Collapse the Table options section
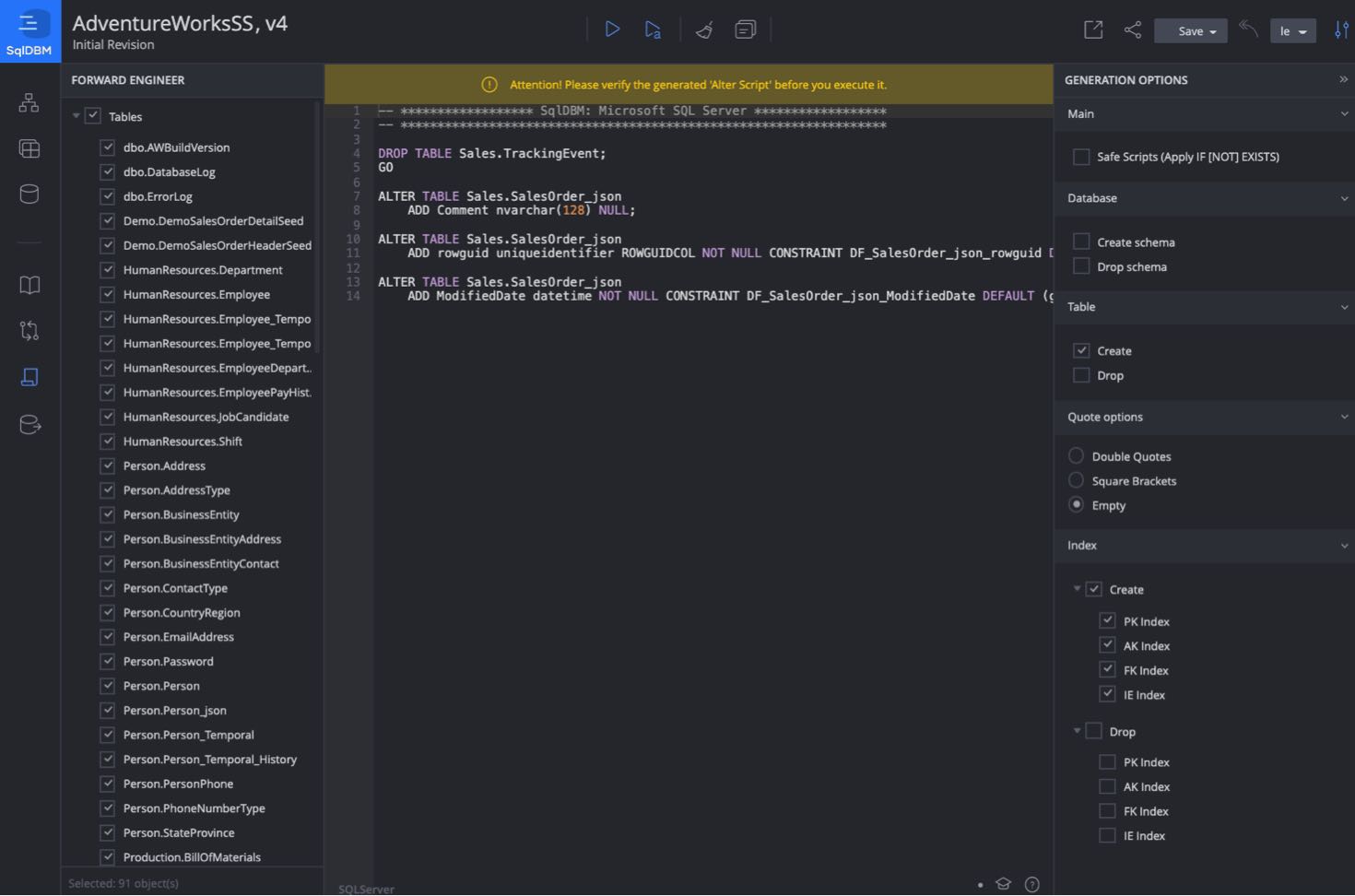The width and height of the screenshot is (1355, 896). pos(1344,307)
